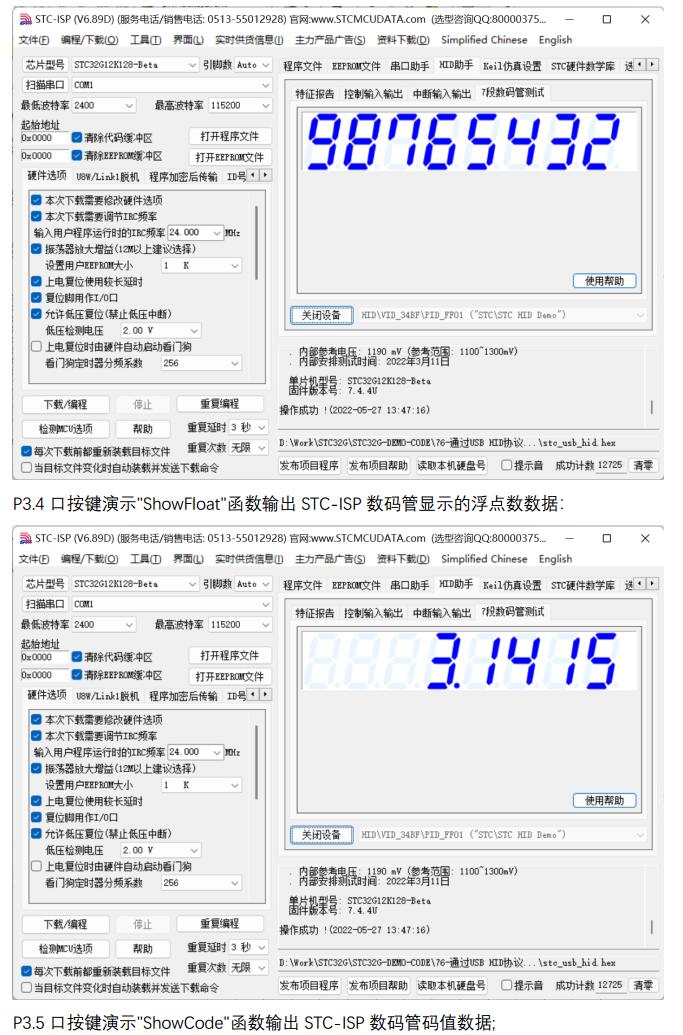This screenshot has width=683, height=1035.
Task: Open 工具(T) menu in lower window
Action: (x=145, y=559)
